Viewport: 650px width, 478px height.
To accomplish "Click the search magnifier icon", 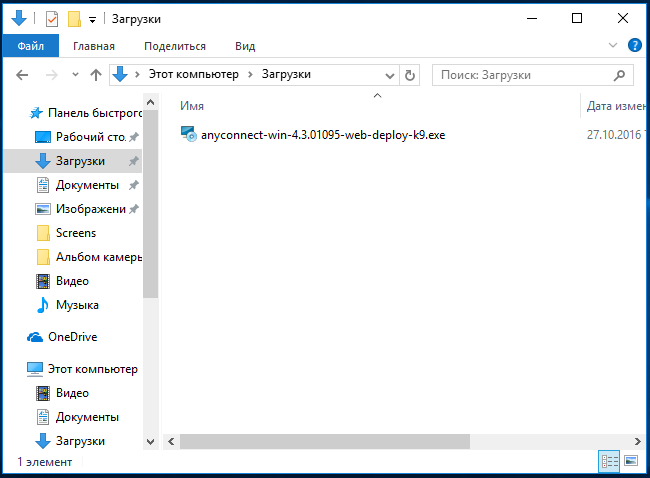I will click(619, 75).
